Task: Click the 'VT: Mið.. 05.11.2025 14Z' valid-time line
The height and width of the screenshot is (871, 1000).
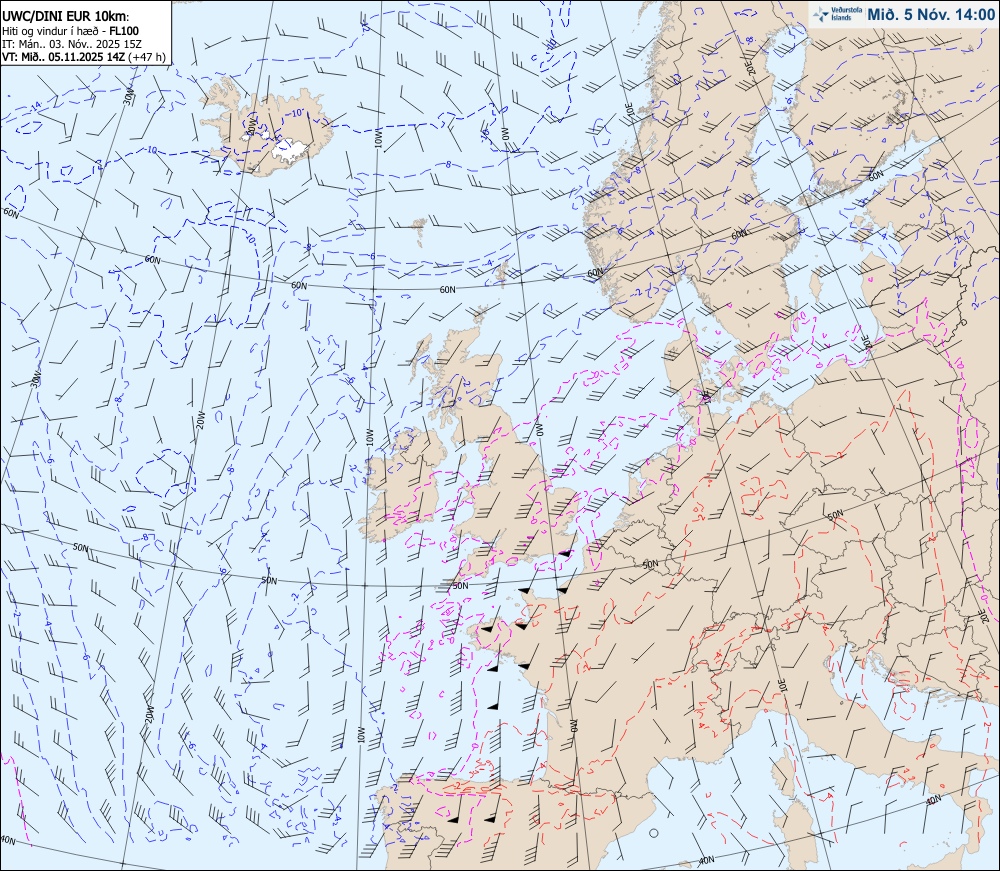Action: [x=64, y=57]
